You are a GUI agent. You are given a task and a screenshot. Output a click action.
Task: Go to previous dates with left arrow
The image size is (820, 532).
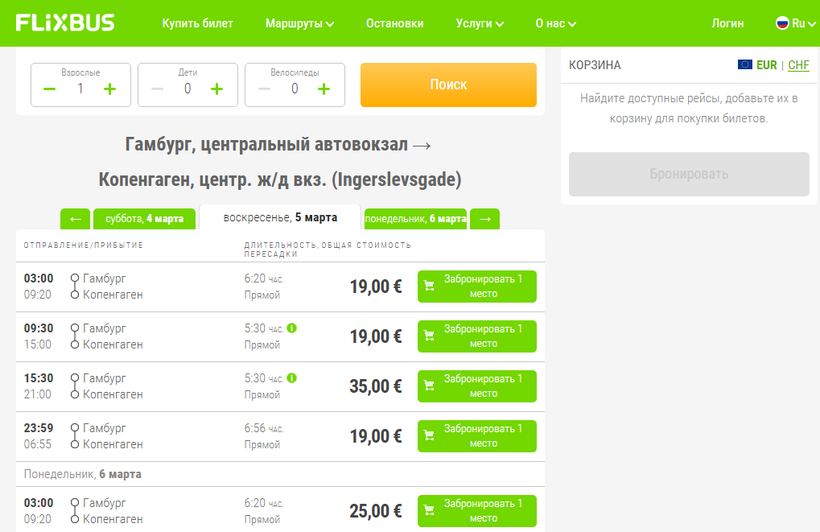coord(75,219)
